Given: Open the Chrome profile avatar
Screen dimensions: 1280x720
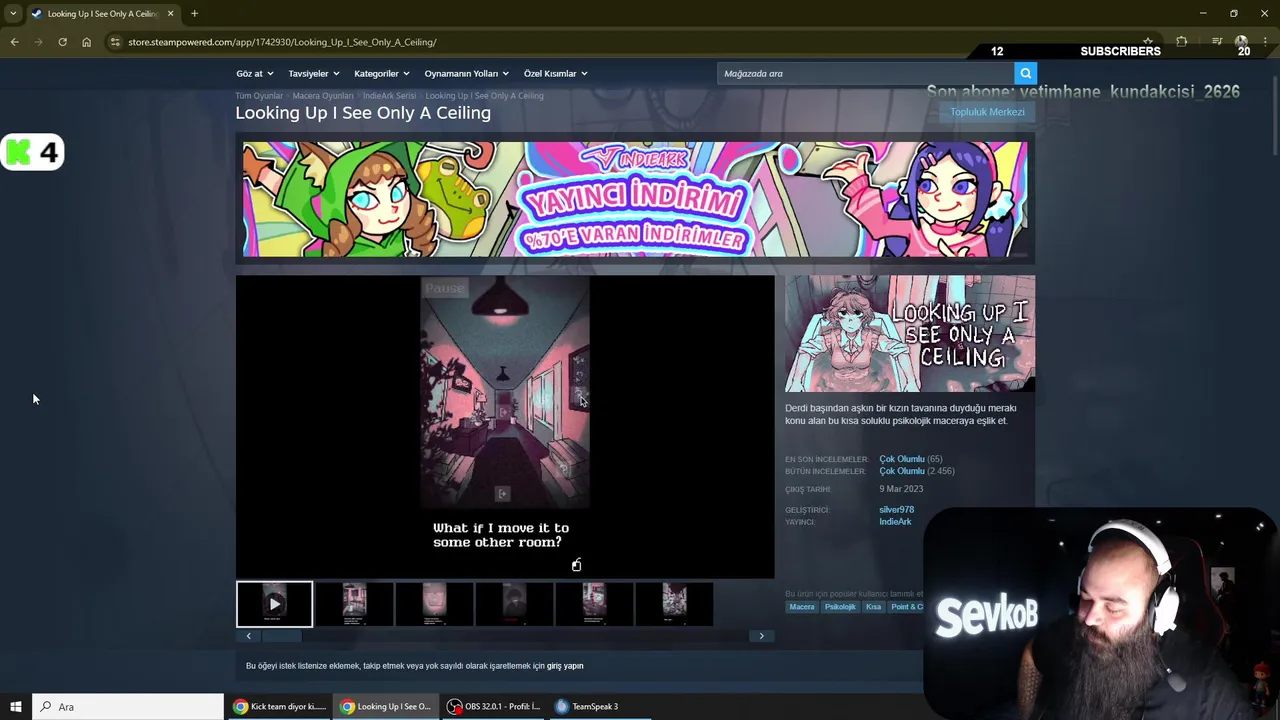Looking at the screenshot, I should click(1241, 42).
